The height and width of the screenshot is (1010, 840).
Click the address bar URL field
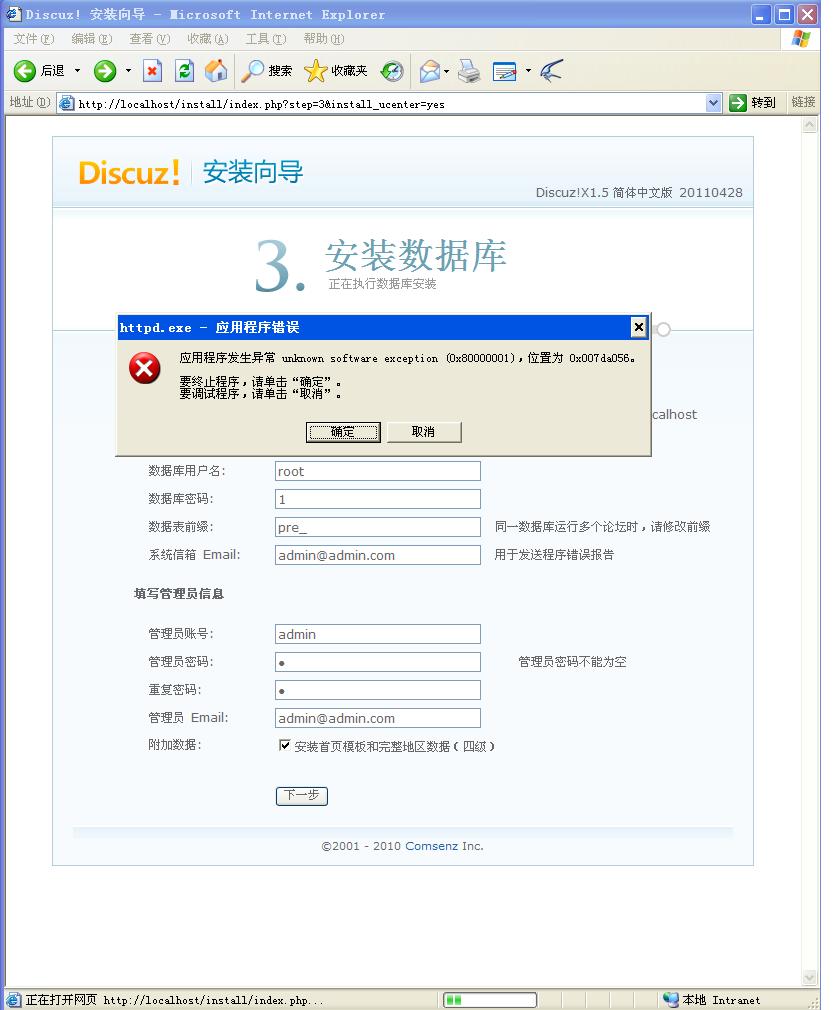[389, 104]
